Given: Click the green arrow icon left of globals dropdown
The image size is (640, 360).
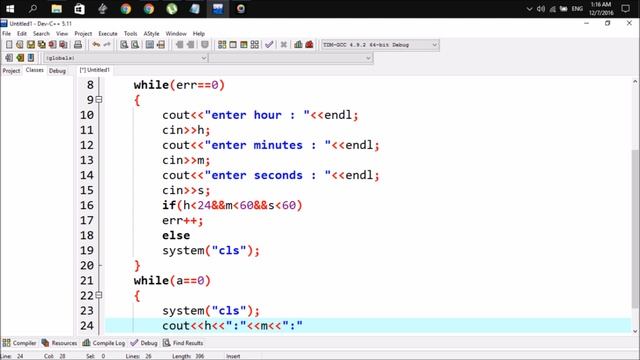Looking at the screenshot, I should (20, 58).
